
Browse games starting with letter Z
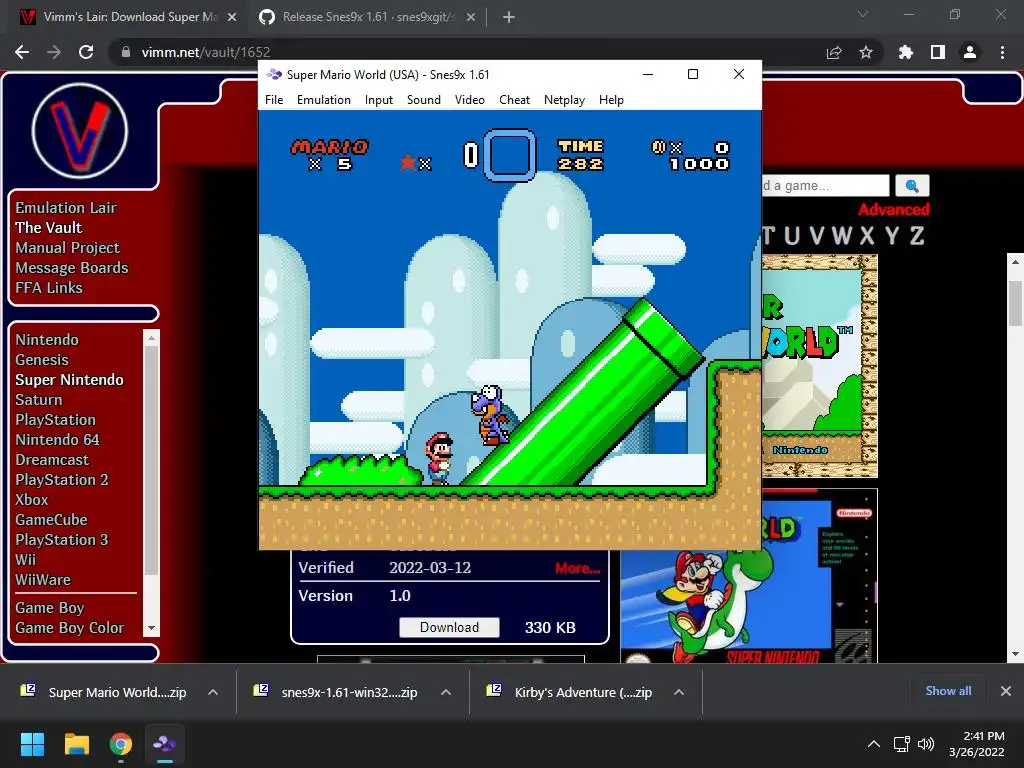click(x=917, y=236)
